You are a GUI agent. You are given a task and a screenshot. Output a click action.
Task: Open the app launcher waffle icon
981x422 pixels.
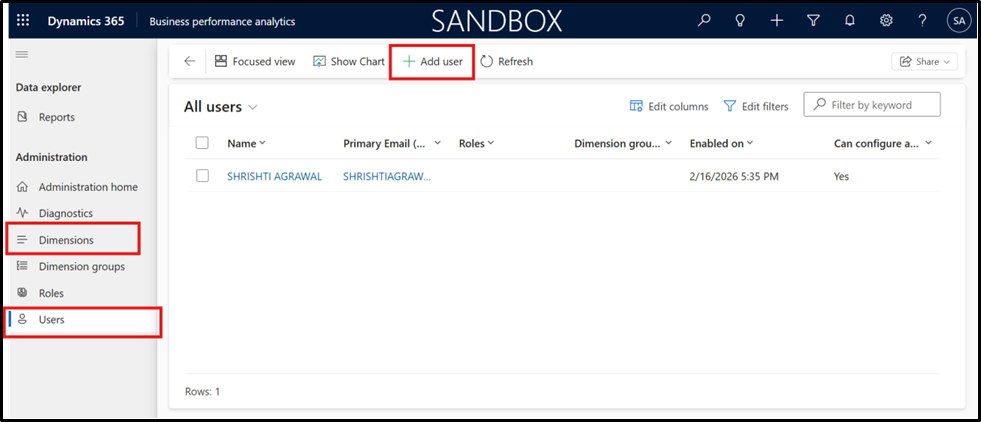point(23,21)
